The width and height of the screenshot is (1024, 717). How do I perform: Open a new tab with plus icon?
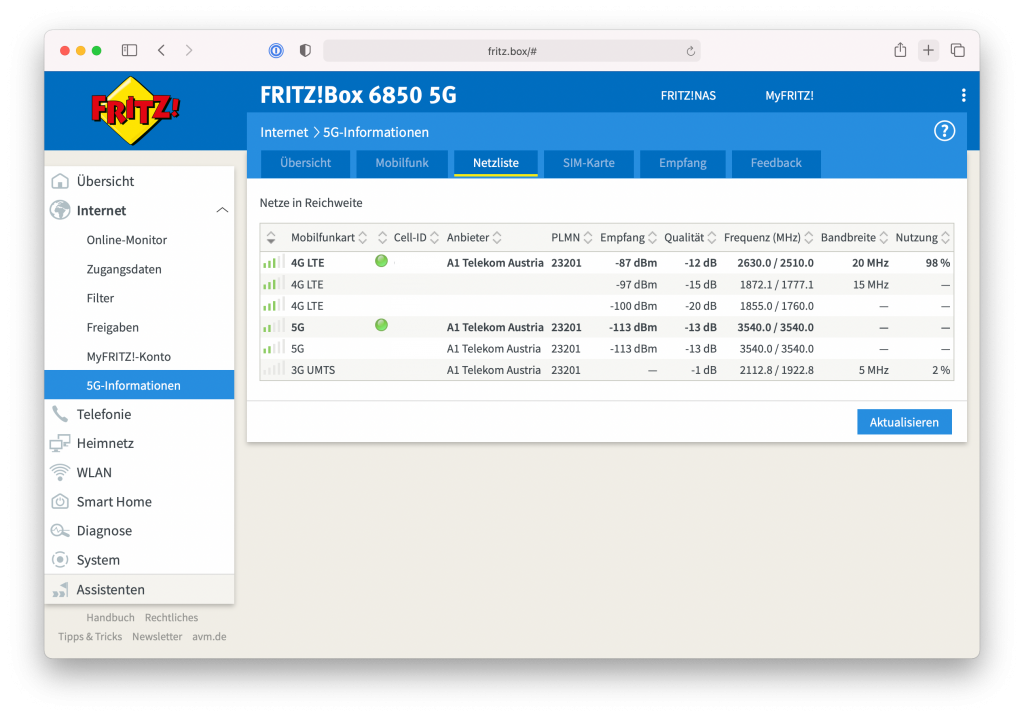928,50
